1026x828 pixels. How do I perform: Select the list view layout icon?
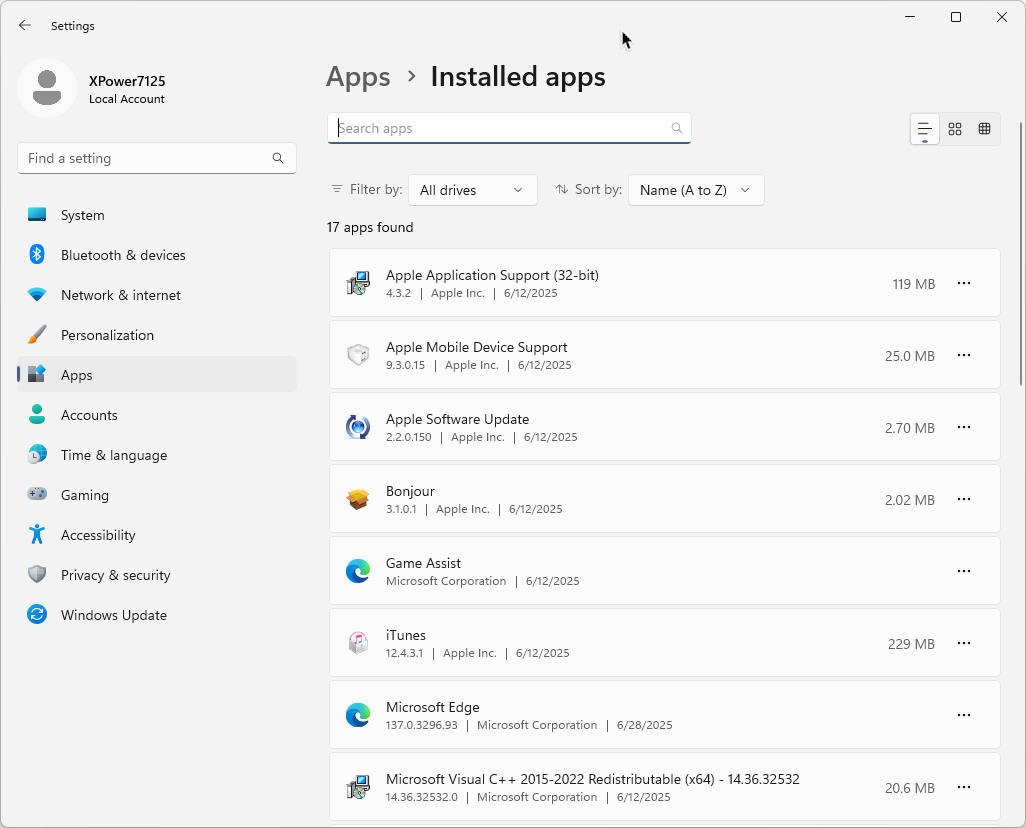925,129
